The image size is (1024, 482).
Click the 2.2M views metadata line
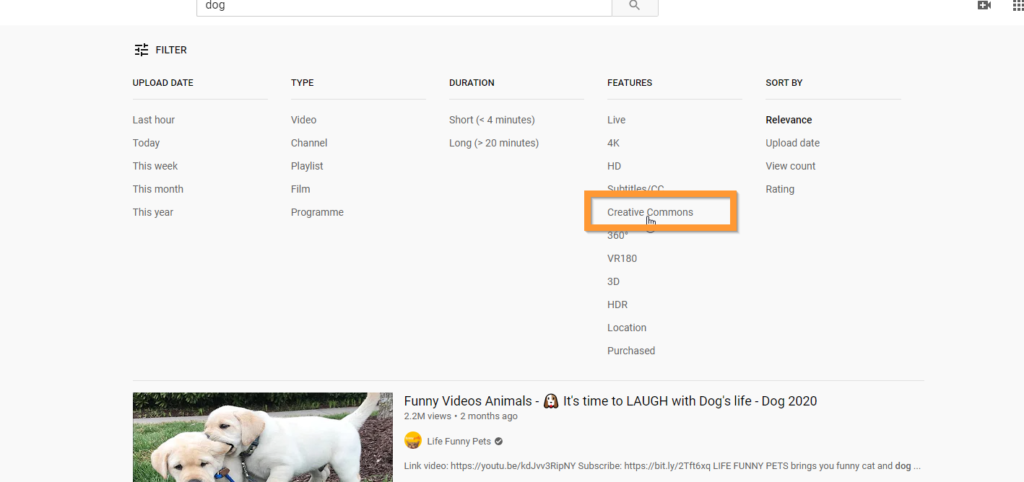460,416
